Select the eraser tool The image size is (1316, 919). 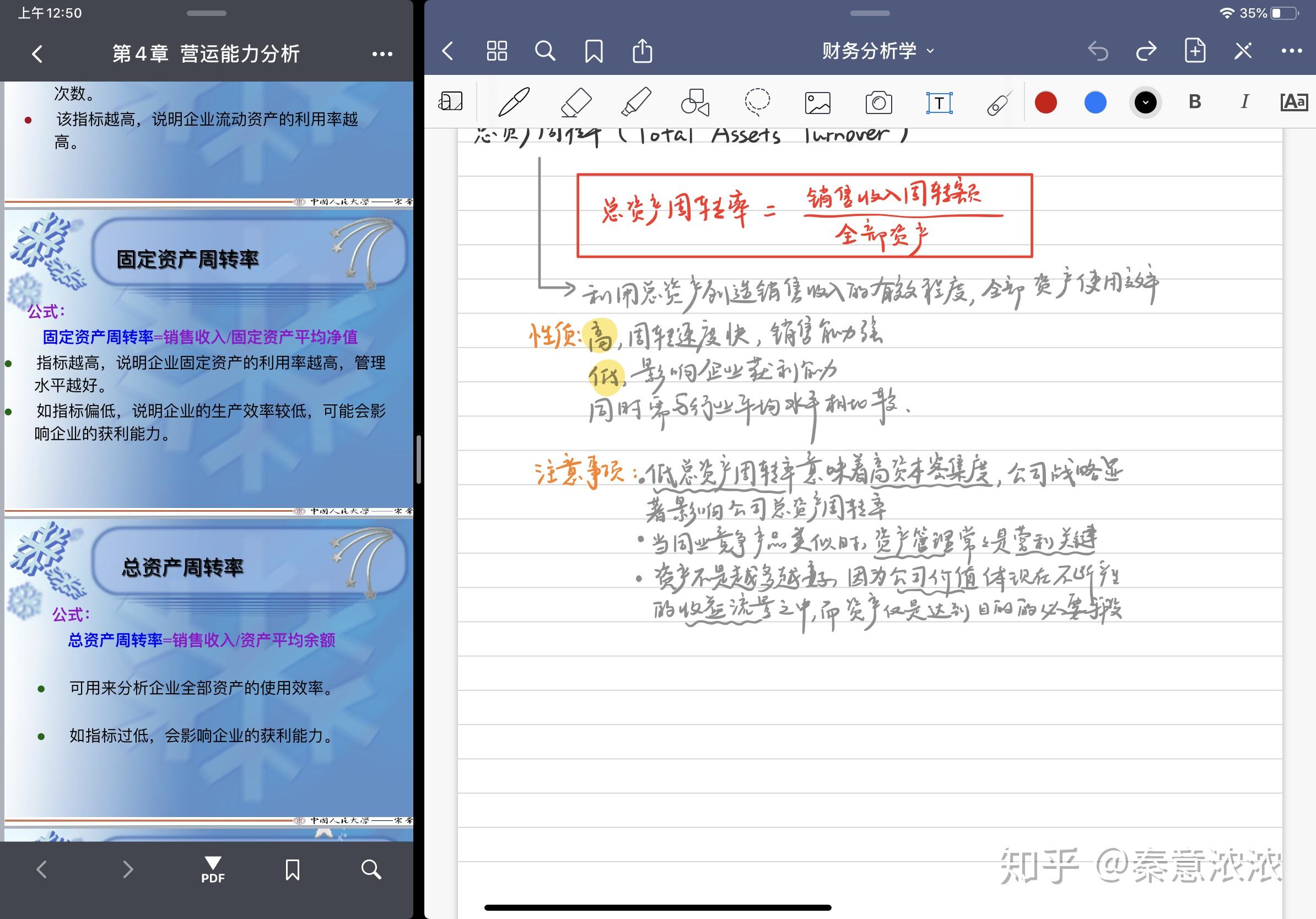575,102
